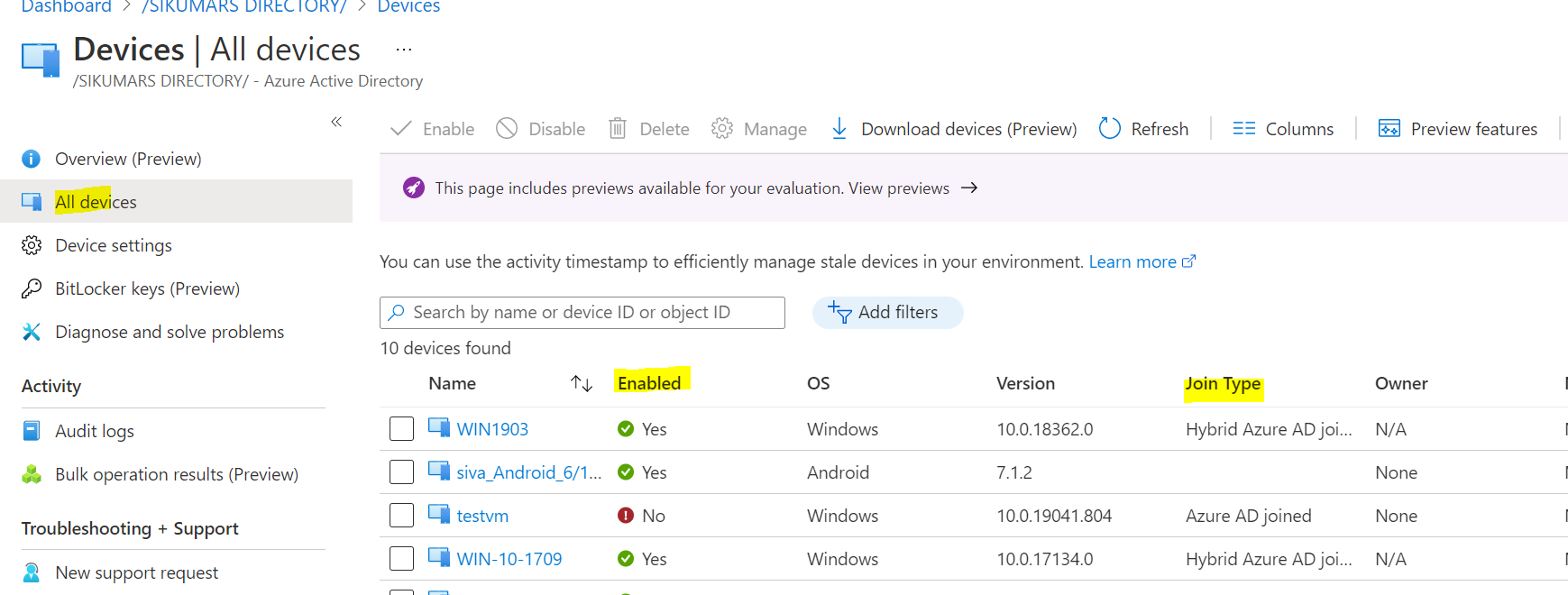The width and height of the screenshot is (1568, 595).
Task: Click version 10.0.18362.0 cell
Action: point(1044,429)
